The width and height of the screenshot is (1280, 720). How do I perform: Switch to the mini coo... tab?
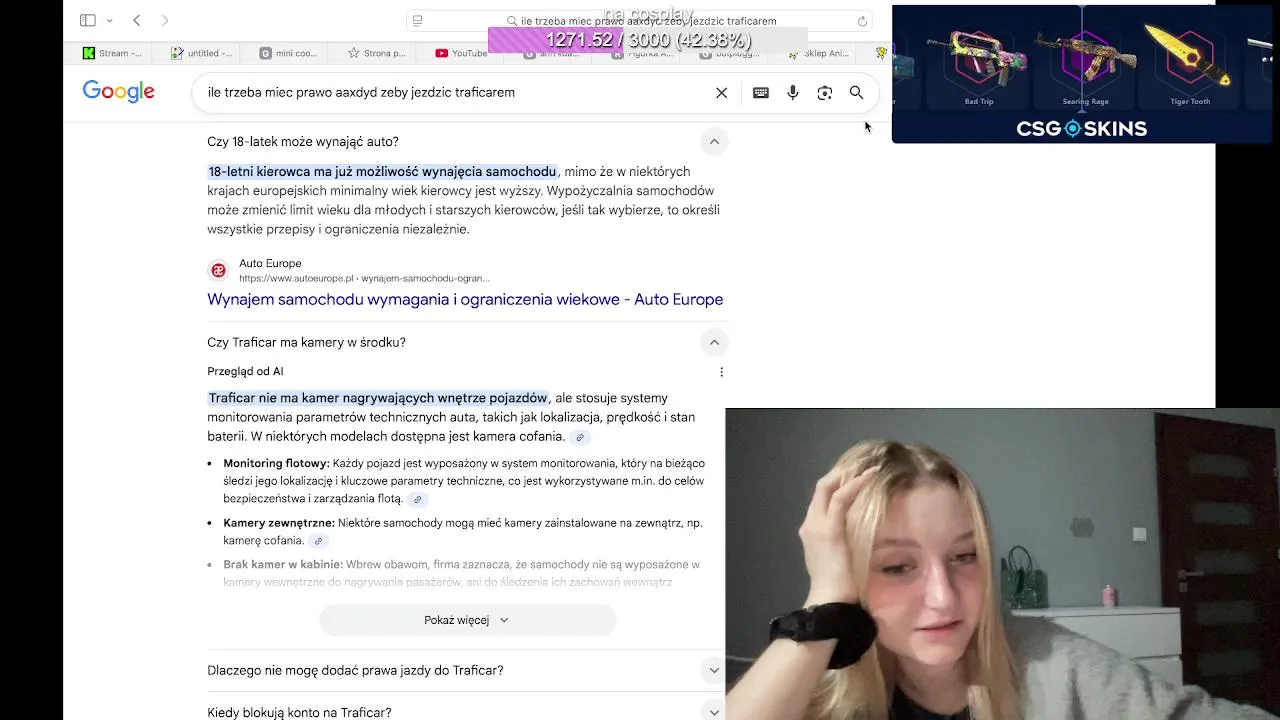coord(288,53)
